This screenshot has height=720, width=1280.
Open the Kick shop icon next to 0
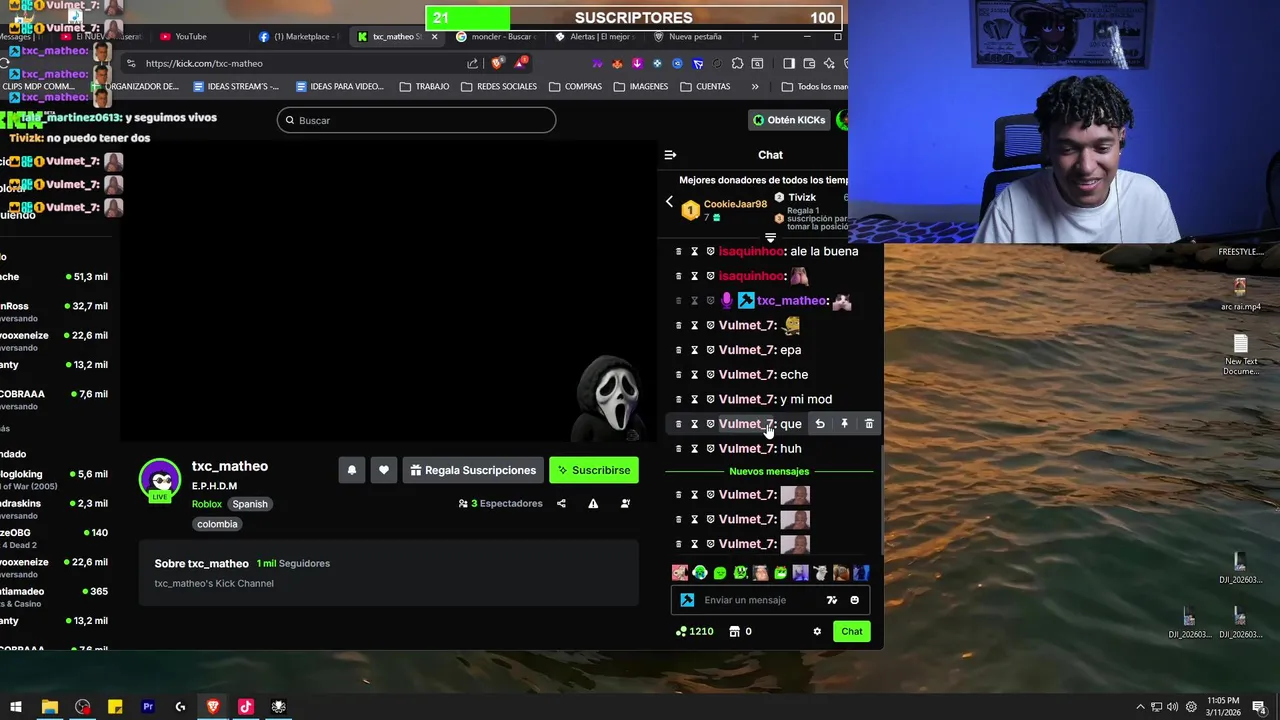734,631
